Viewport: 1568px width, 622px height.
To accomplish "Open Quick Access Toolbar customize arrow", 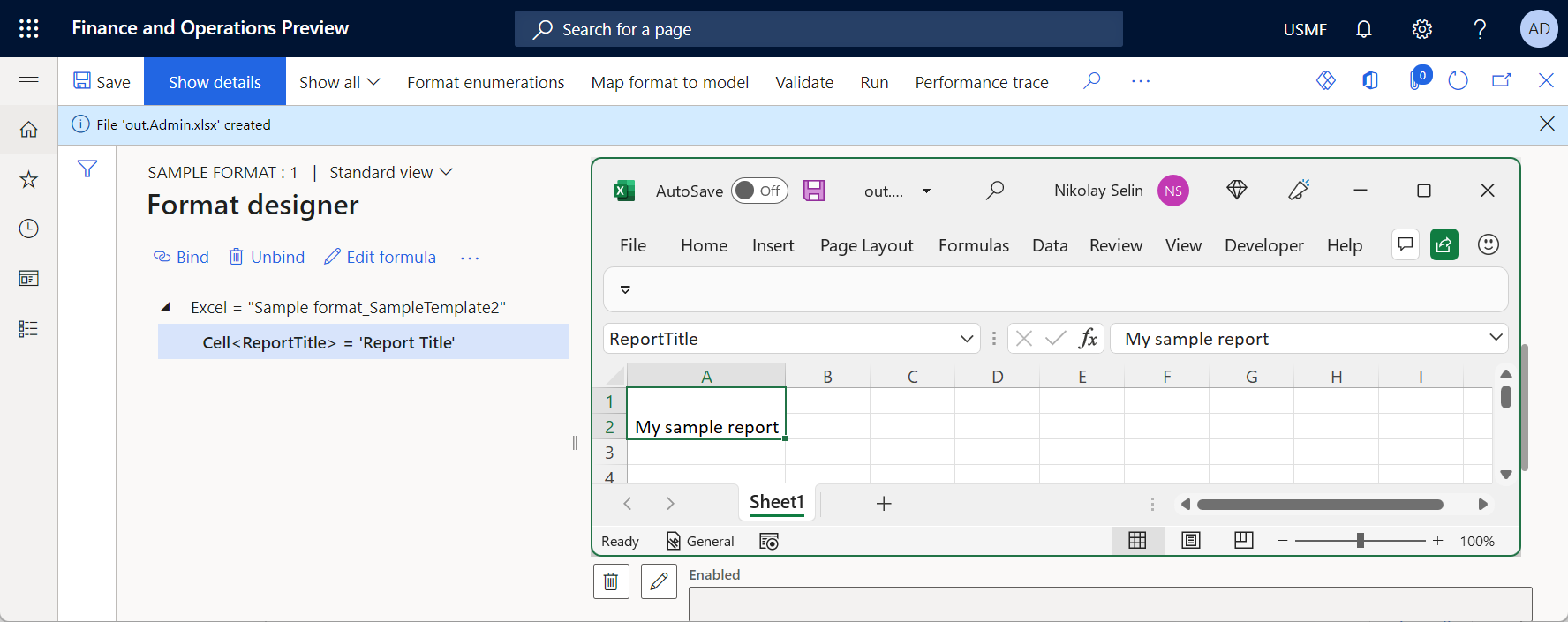I will 625,289.
